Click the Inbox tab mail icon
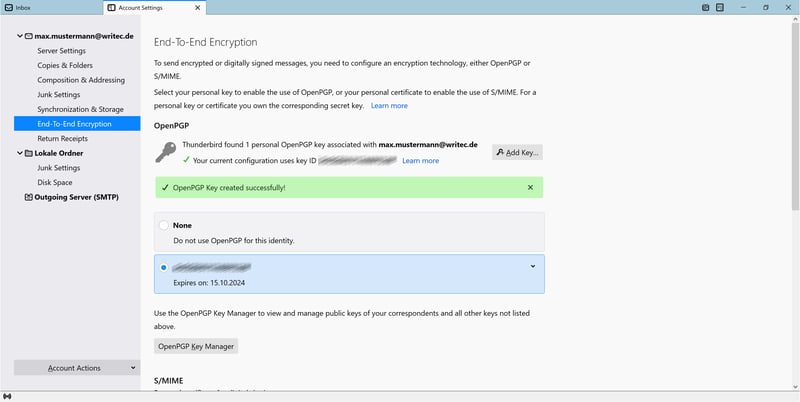Image resolution: width=800 pixels, height=402 pixels. tap(9, 8)
